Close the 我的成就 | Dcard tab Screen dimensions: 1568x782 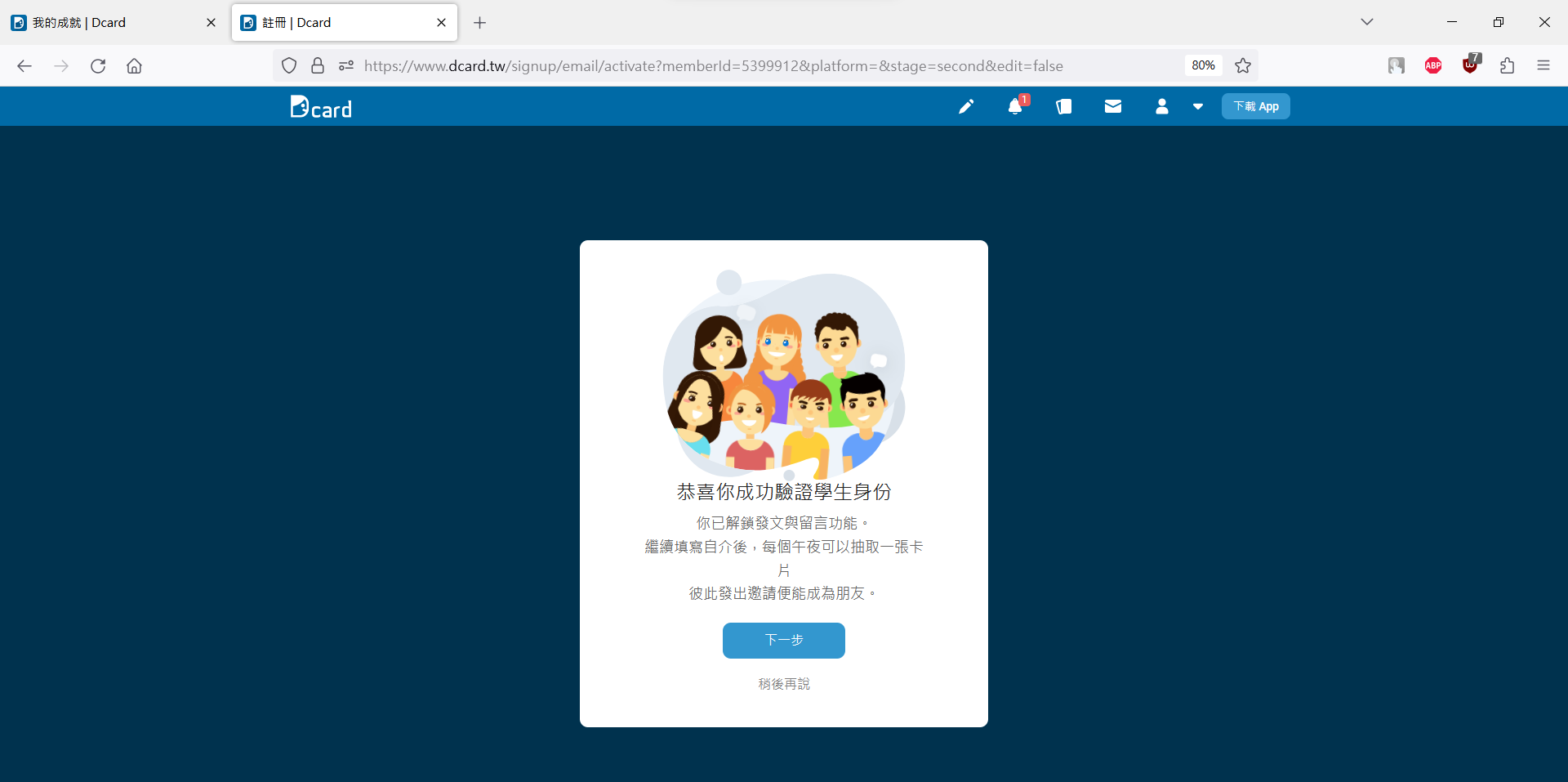pyautogui.click(x=211, y=23)
